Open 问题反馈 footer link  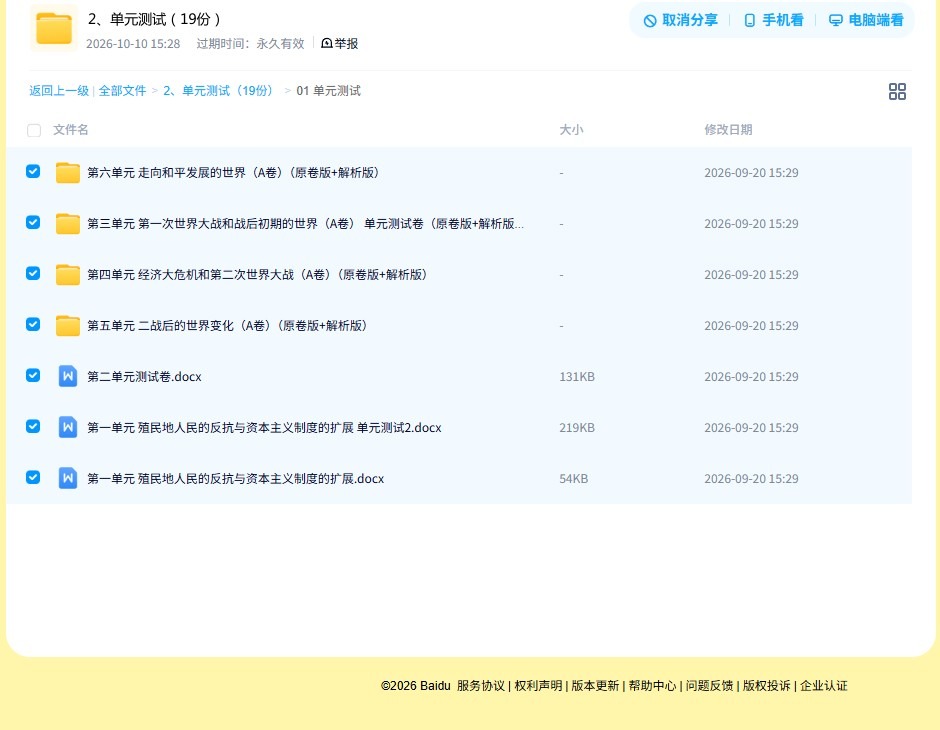[709, 686]
